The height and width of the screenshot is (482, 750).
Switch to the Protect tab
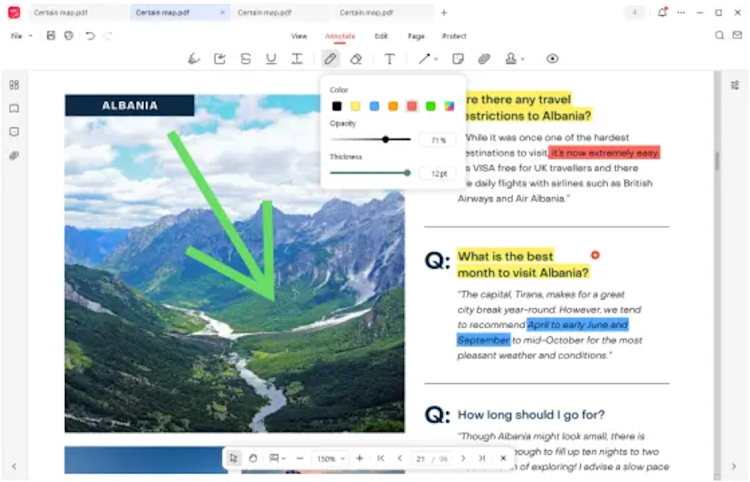pyautogui.click(x=454, y=36)
